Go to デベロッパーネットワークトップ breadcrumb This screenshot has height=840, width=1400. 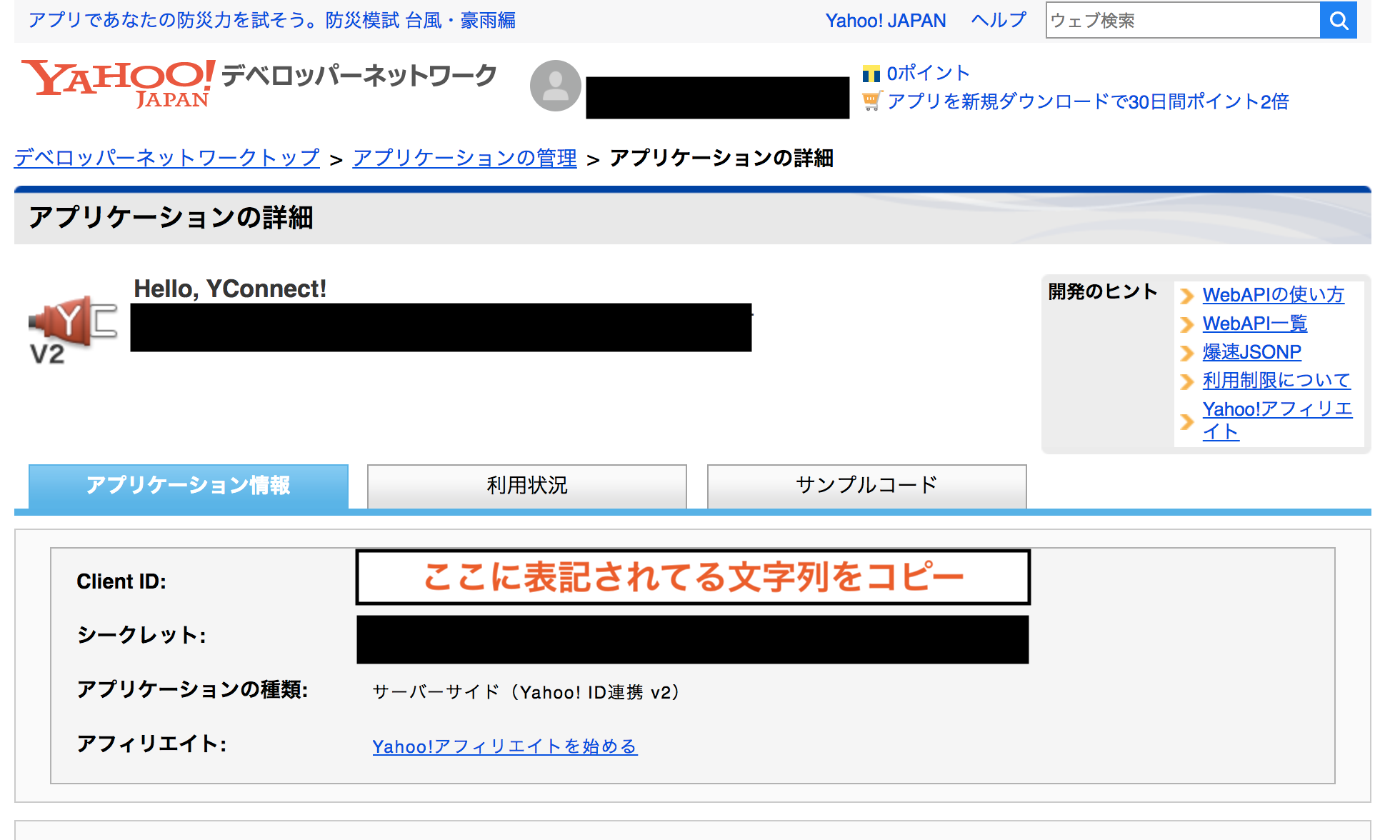[x=167, y=158]
